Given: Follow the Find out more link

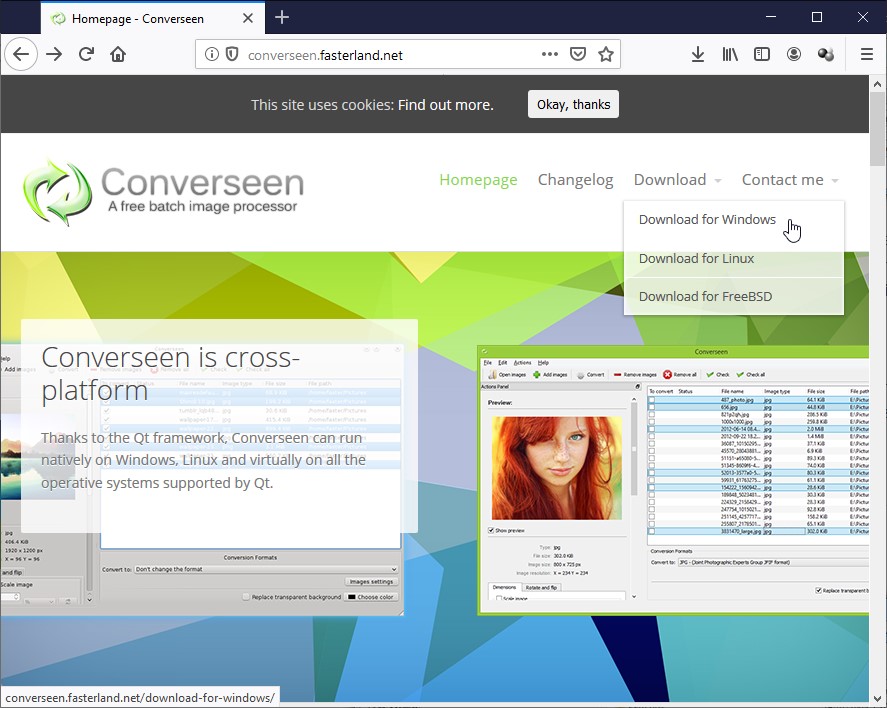Looking at the screenshot, I should point(445,105).
